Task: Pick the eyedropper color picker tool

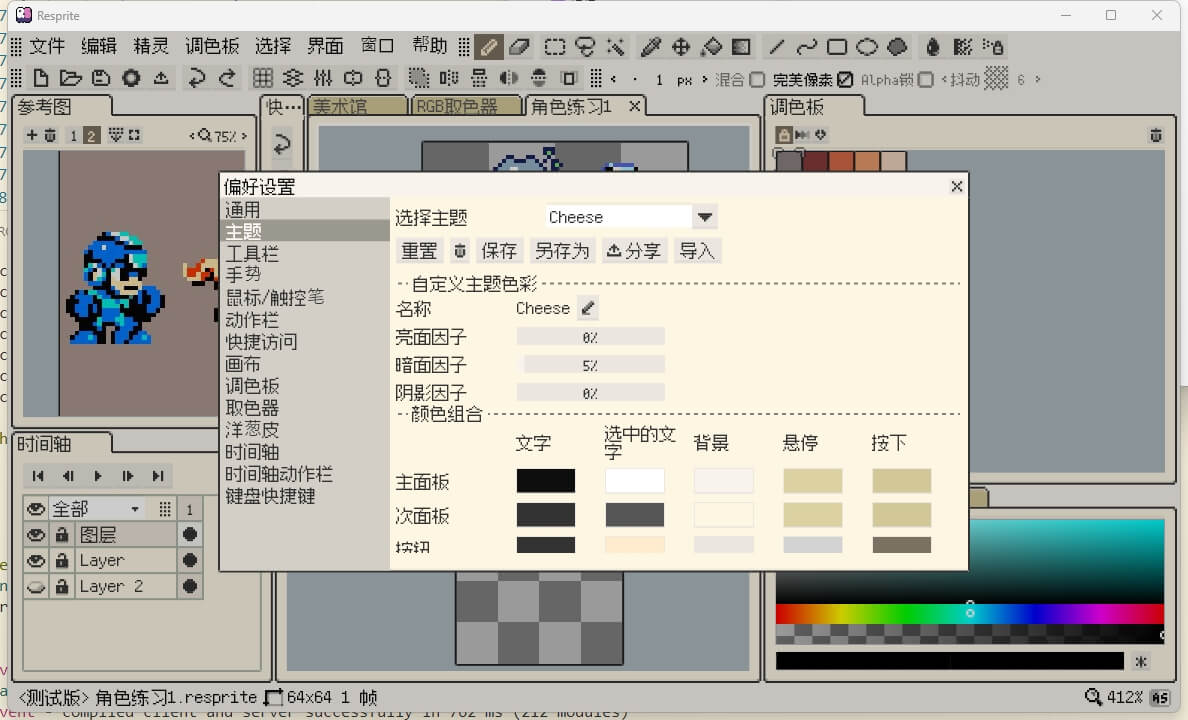Action: click(x=650, y=46)
